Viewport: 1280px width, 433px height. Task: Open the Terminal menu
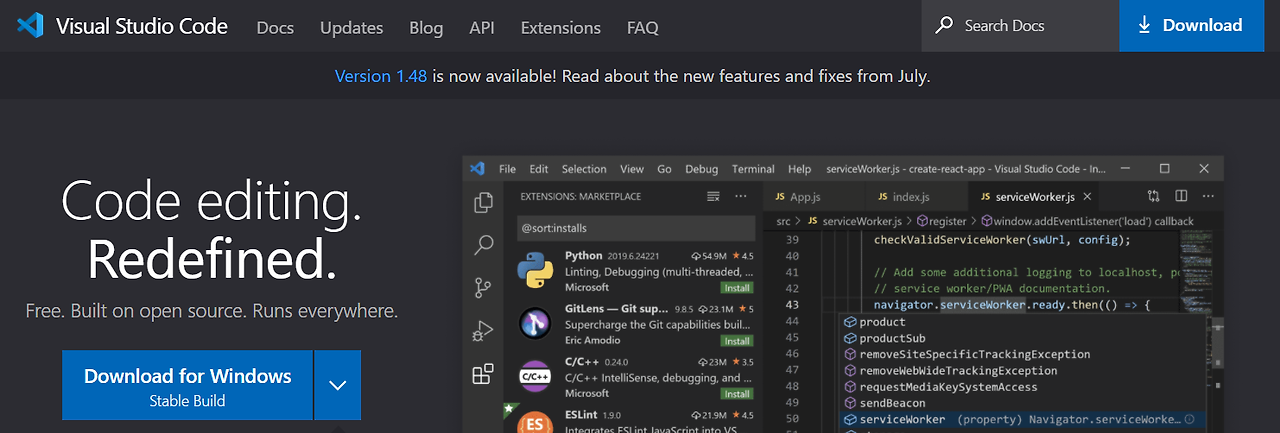(x=753, y=169)
